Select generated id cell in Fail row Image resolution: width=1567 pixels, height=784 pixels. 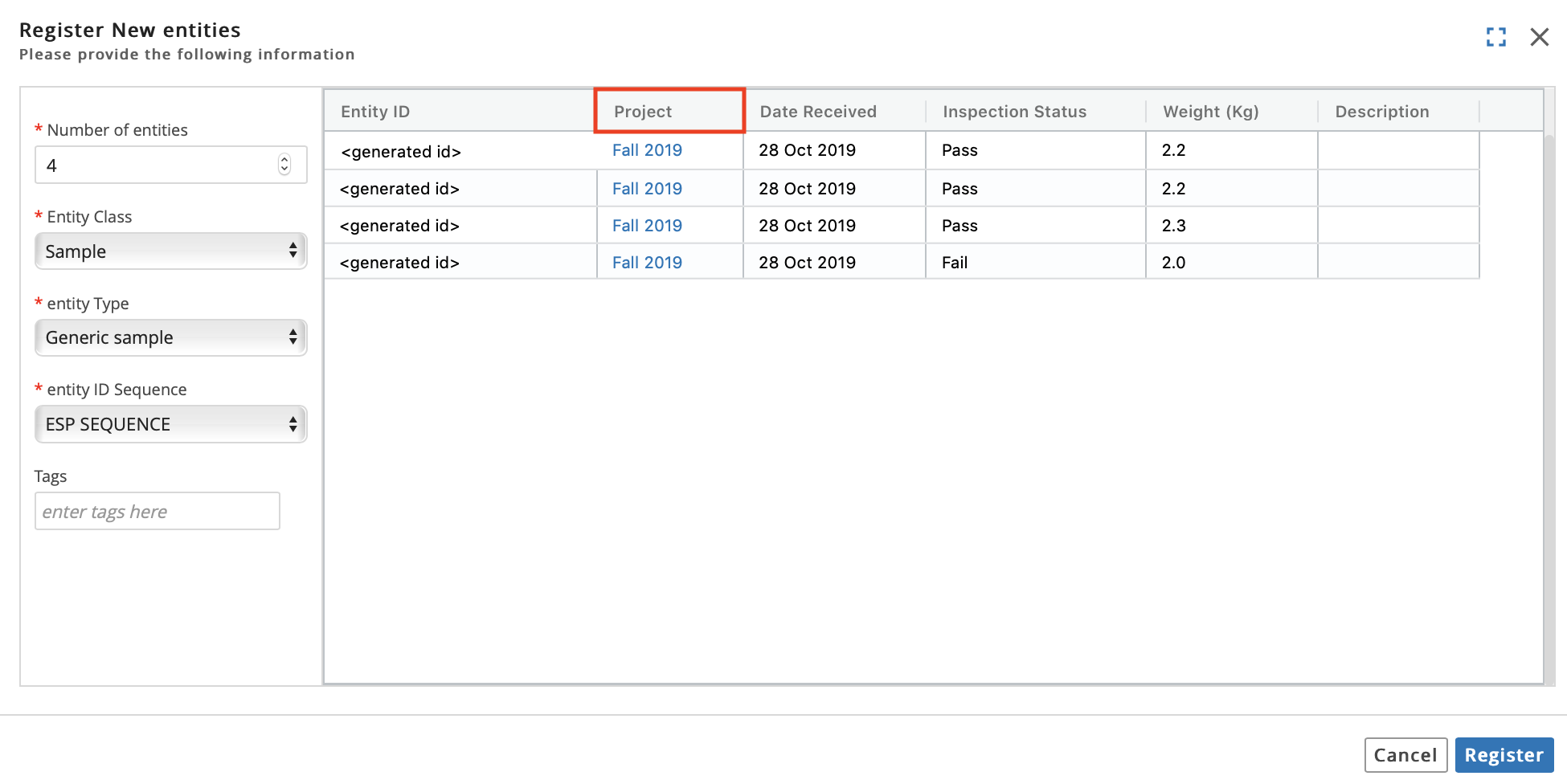(x=460, y=262)
